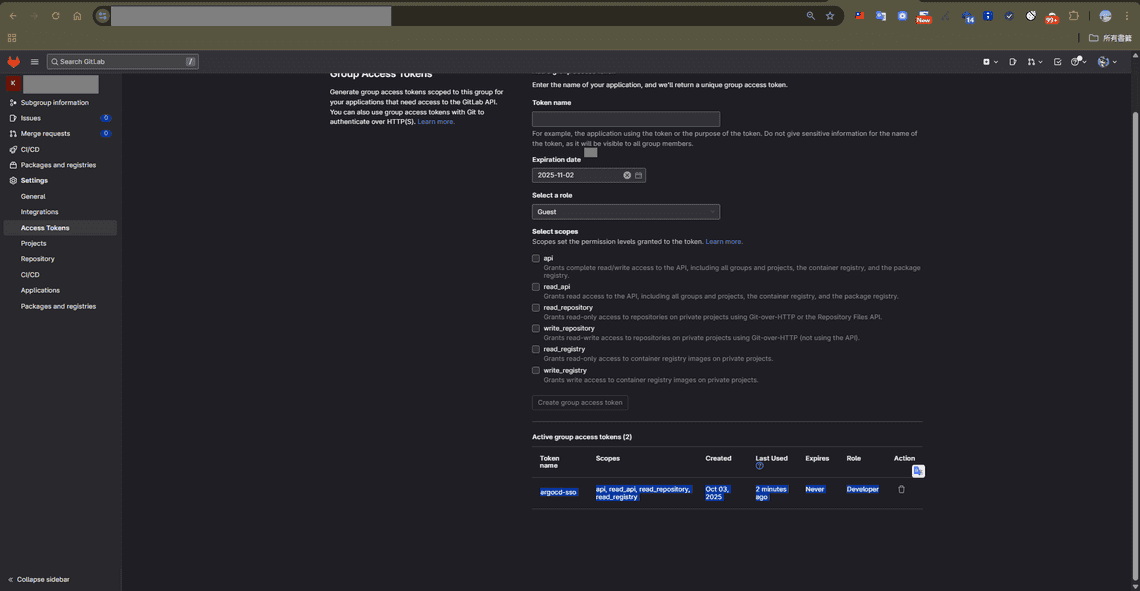Open the To-Do list icon in the top bar

[1058, 62]
